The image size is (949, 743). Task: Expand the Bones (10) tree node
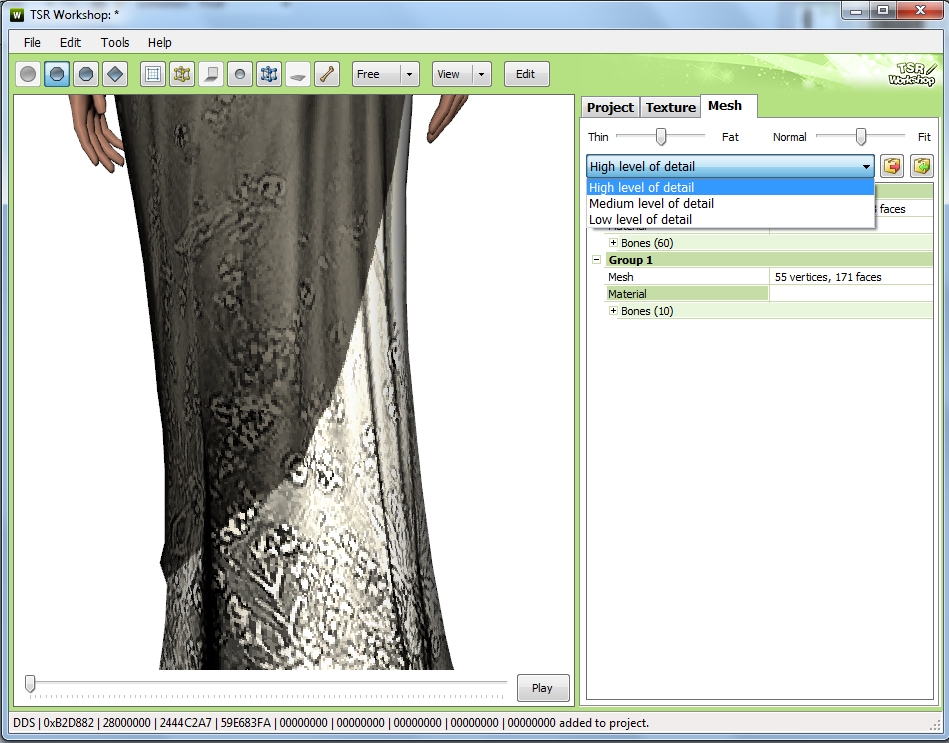pos(613,311)
